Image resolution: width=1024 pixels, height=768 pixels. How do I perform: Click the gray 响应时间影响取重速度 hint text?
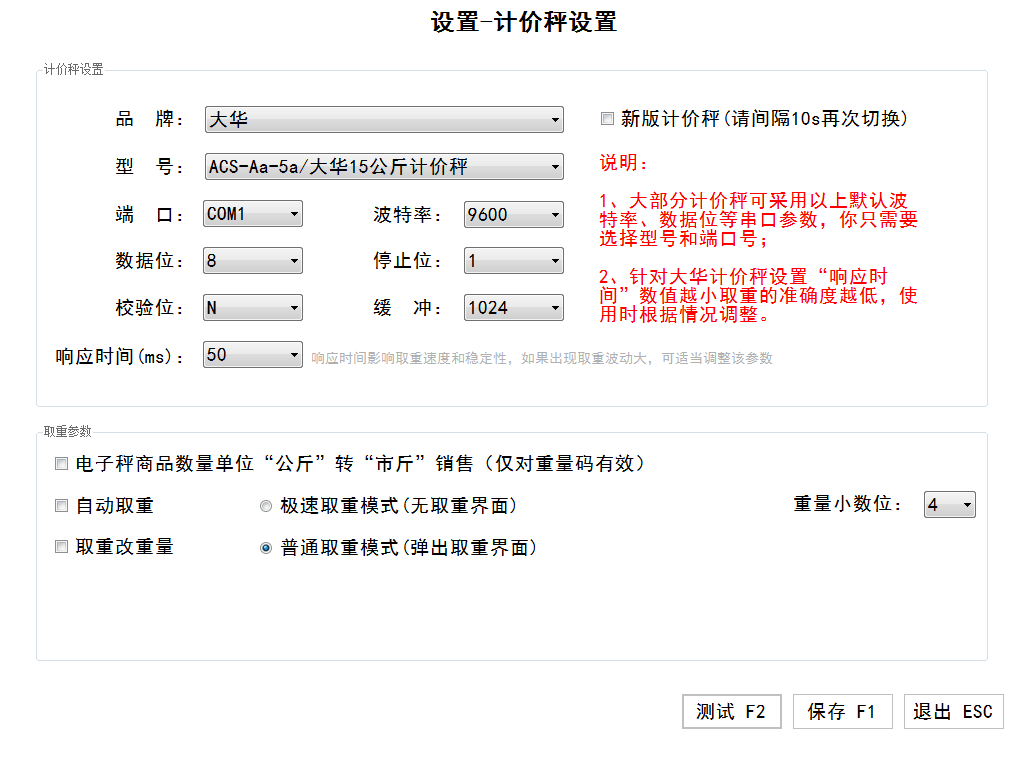click(x=541, y=358)
